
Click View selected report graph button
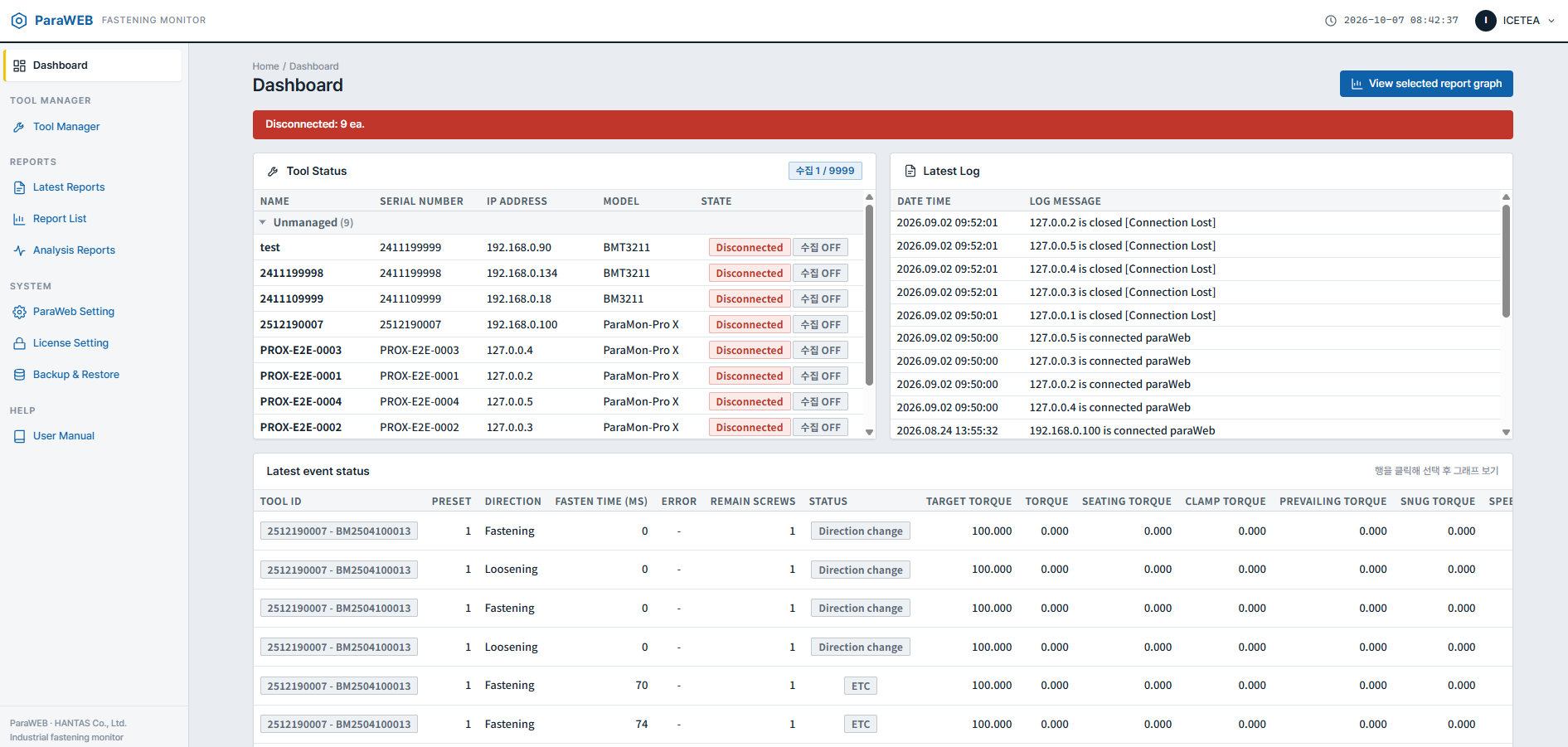click(1426, 84)
